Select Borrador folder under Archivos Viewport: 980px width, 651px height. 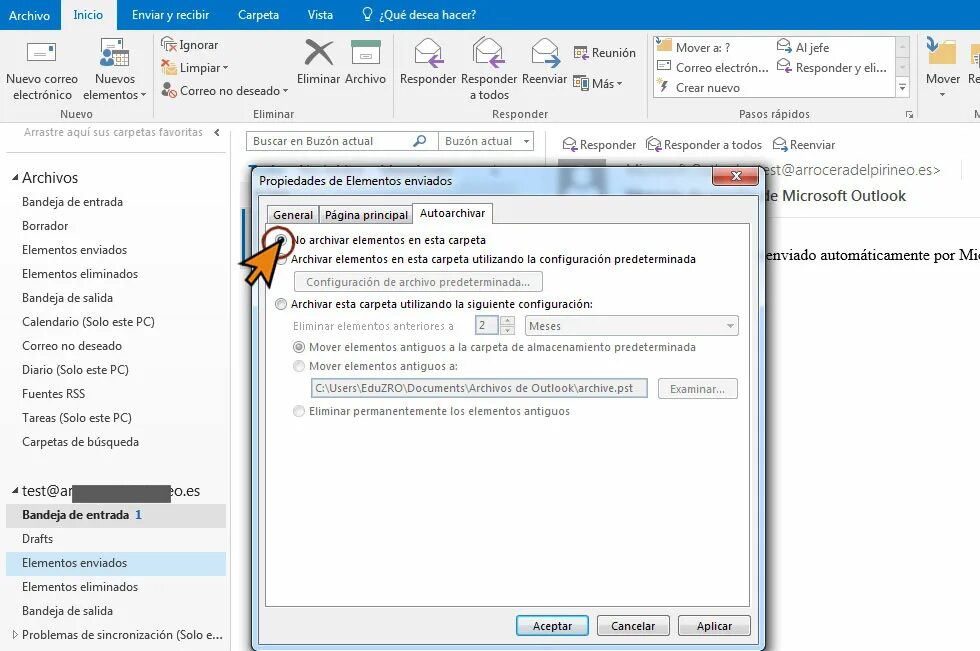(x=45, y=226)
